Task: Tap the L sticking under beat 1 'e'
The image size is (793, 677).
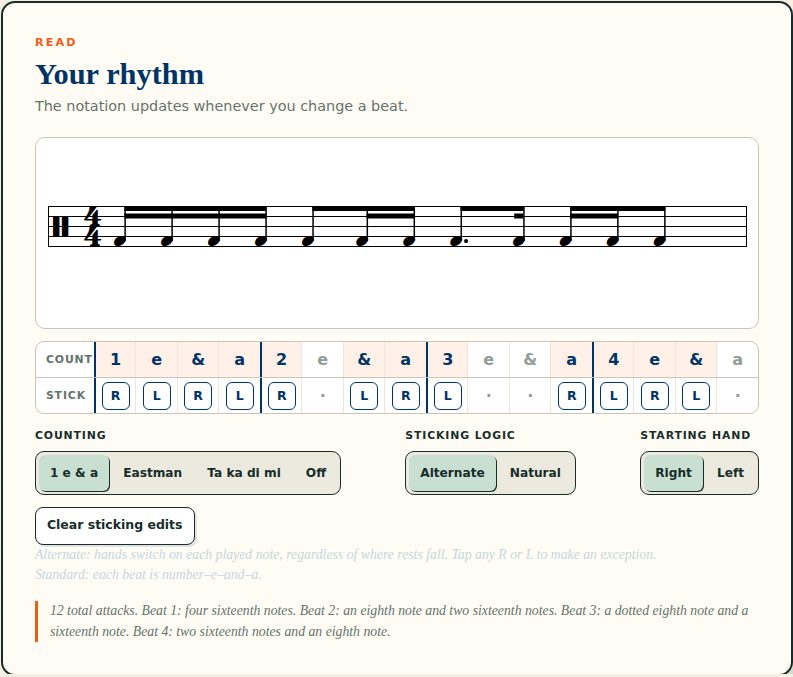Action: coord(157,396)
